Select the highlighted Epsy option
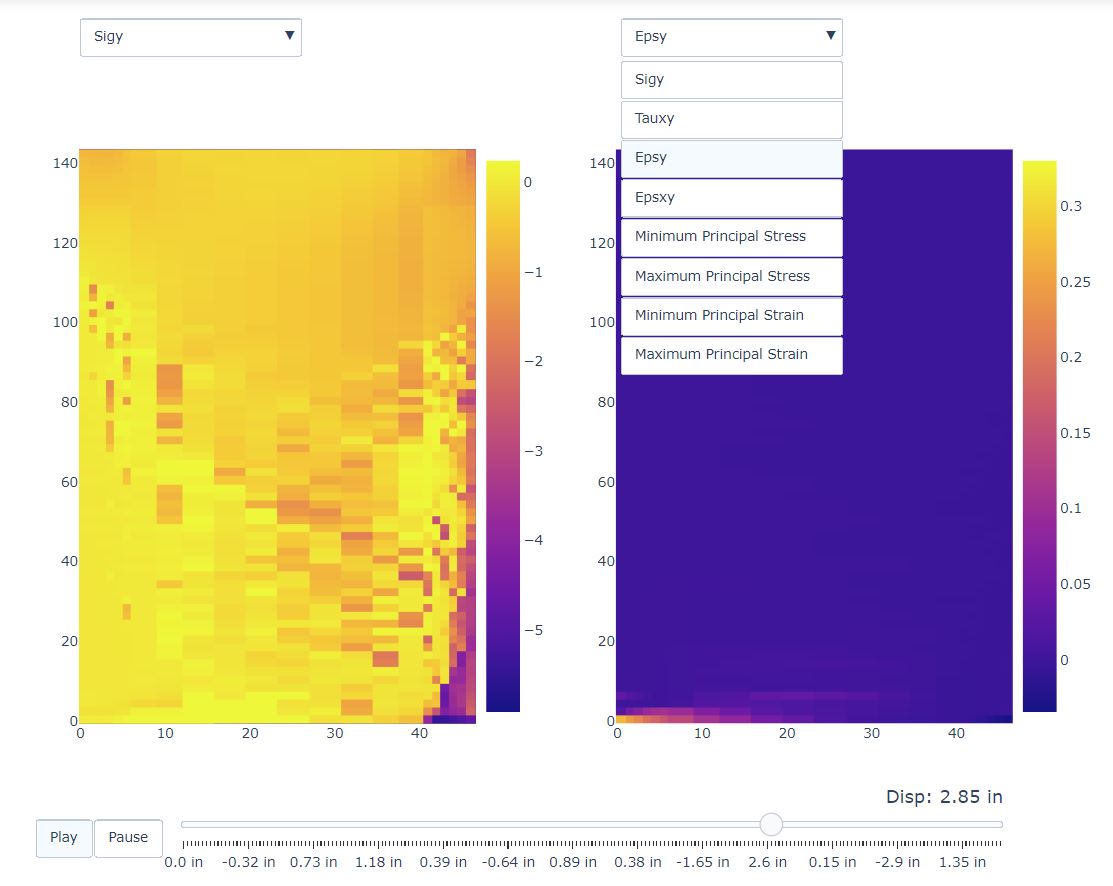The width and height of the screenshot is (1113, 886). (731, 158)
